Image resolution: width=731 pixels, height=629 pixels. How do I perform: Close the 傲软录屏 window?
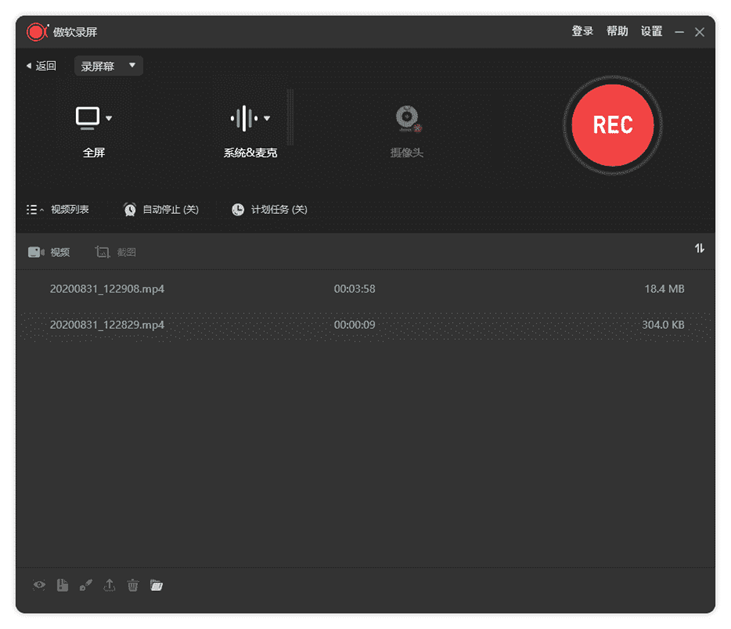[699, 32]
